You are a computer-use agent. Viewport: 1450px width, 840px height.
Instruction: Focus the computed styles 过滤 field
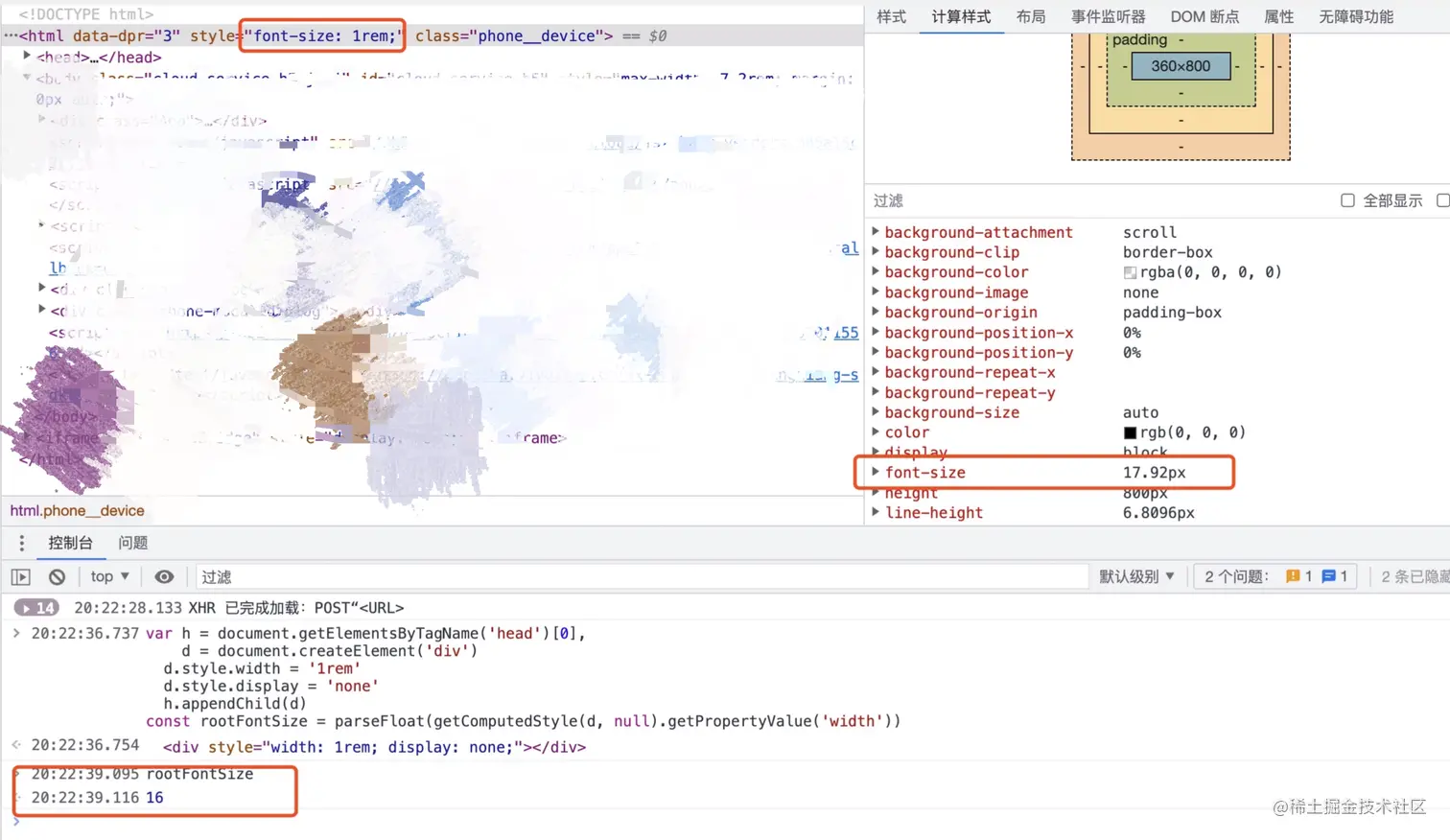(1098, 200)
